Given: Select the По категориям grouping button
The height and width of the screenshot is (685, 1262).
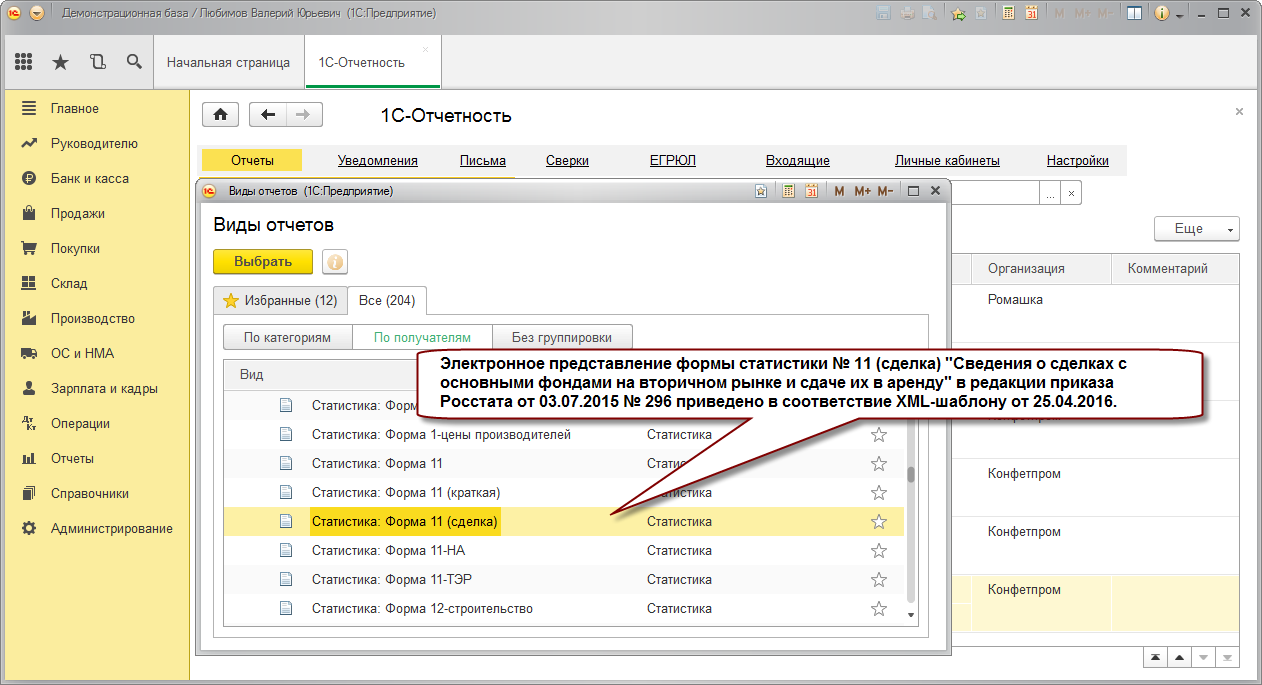Looking at the screenshot, I should click(x=287, y=337).
